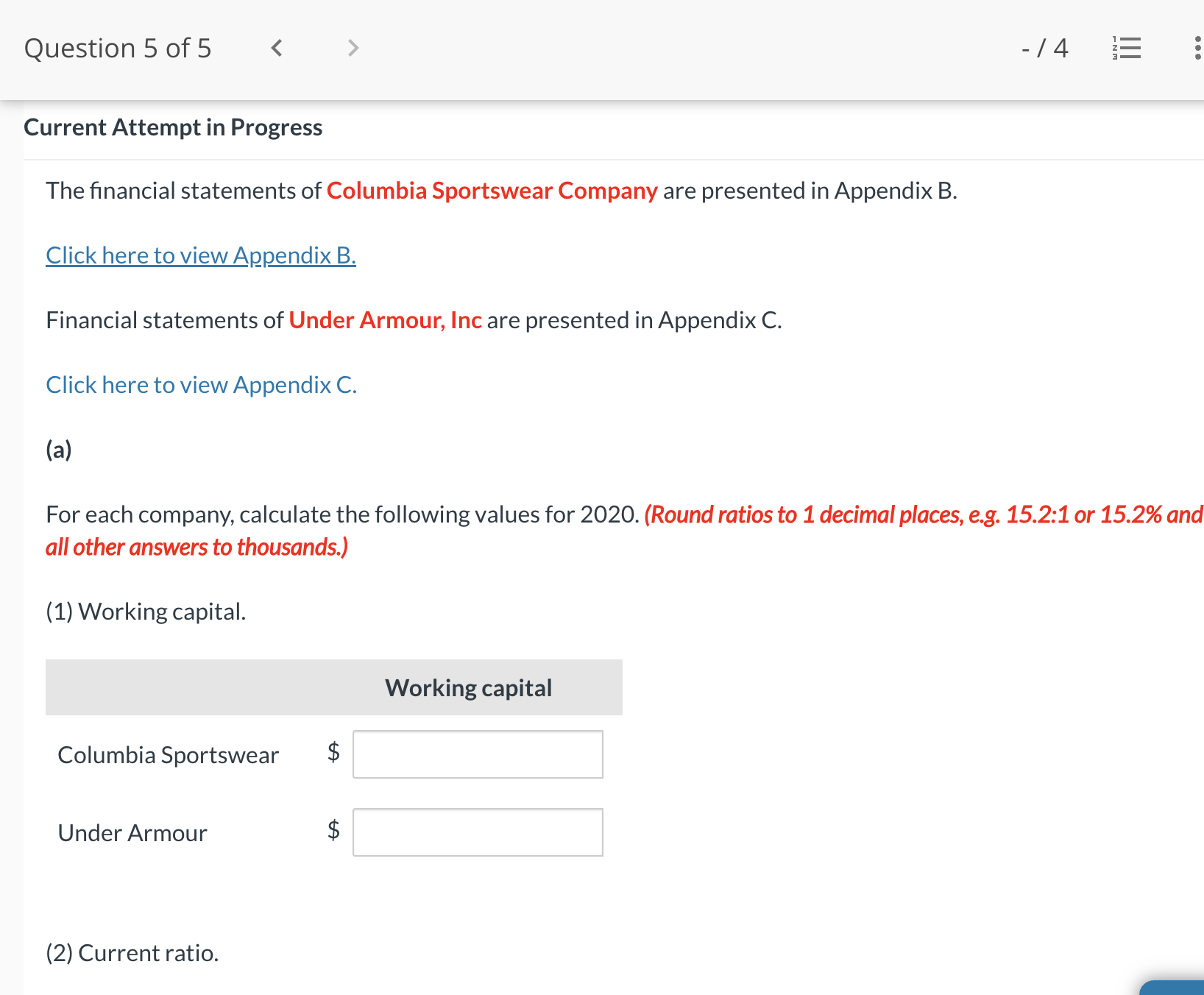Click the '(2) Current ratio.' label

point(132,953)
